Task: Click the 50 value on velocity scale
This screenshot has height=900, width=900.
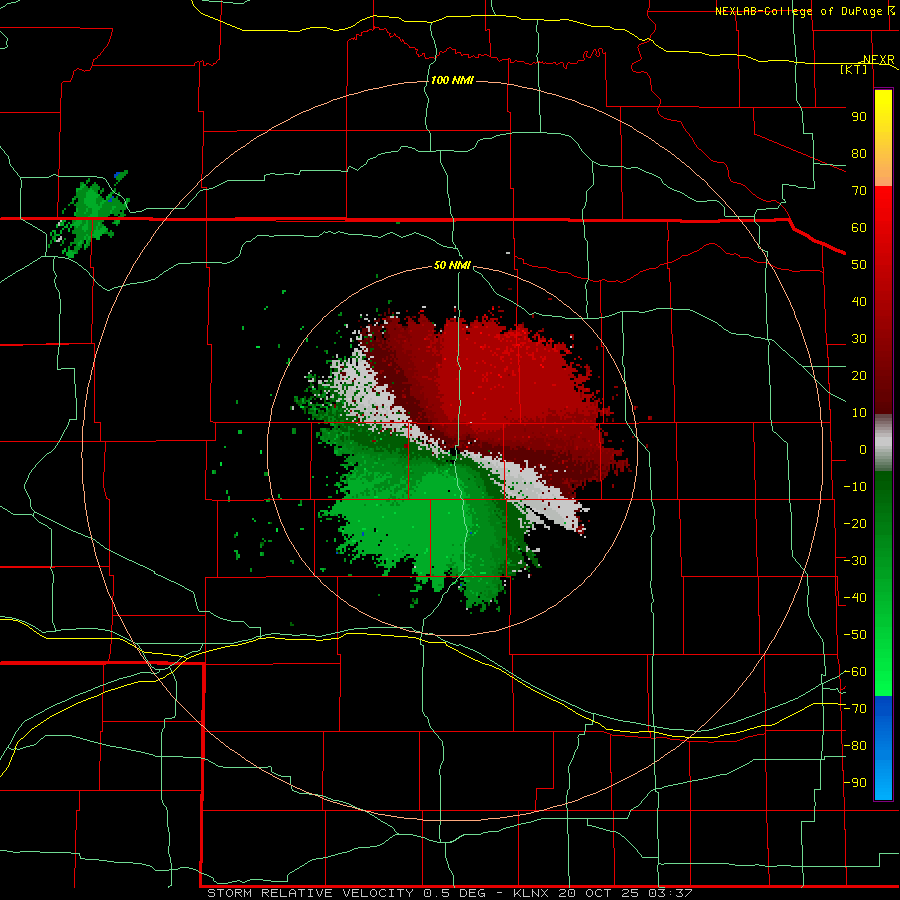Action: coord(859,265)
